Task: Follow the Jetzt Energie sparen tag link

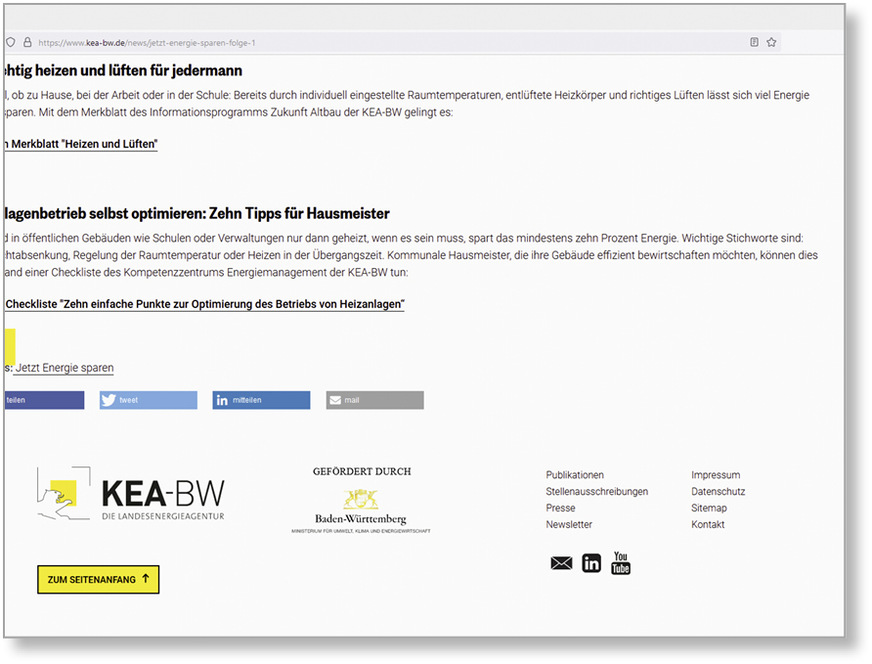Action: (64, 368)
